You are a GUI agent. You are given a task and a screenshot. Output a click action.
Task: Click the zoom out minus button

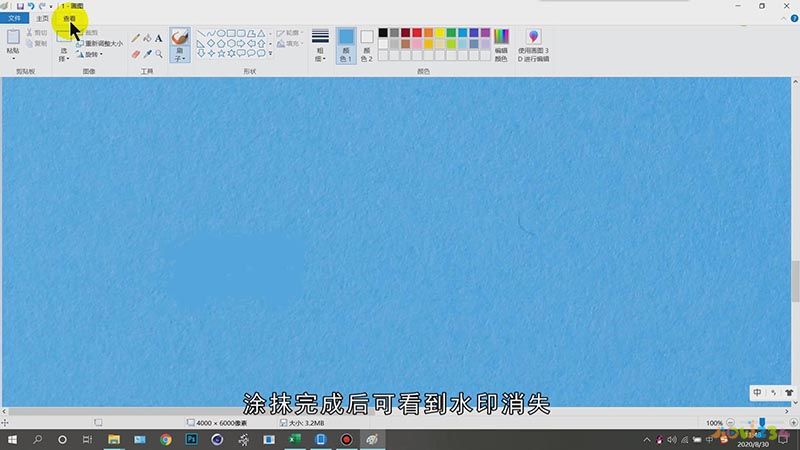pos(731,423)
